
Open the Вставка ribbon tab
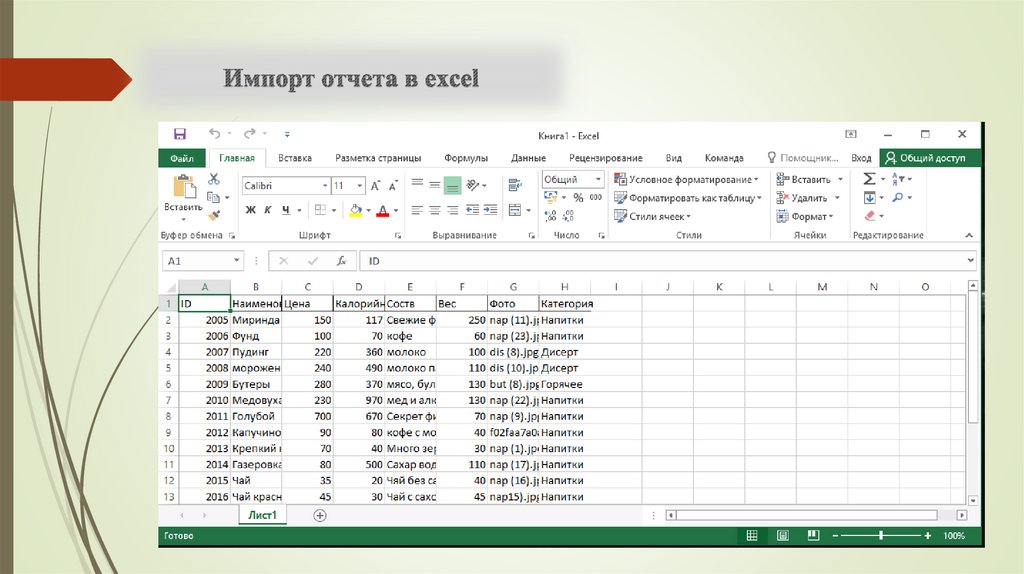click(x=295, y=158)
